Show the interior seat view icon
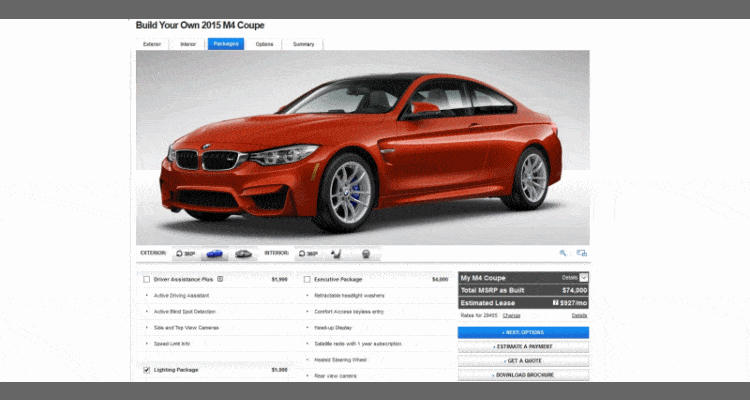The image size is (750, 400). tap(336, 254)
